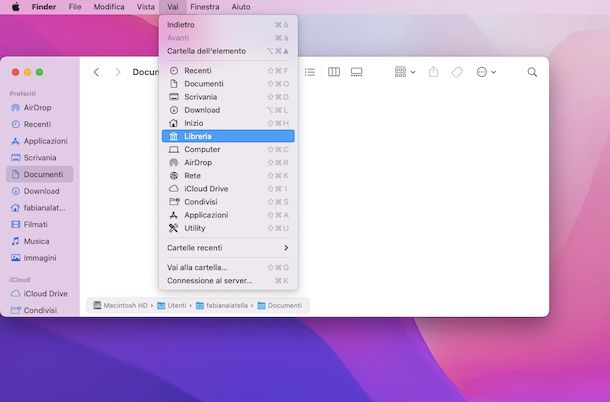Image resolution: width=610 pixels, height=402 pixels.
Task: Open the Finestra menu
Action: coord(205,7)
